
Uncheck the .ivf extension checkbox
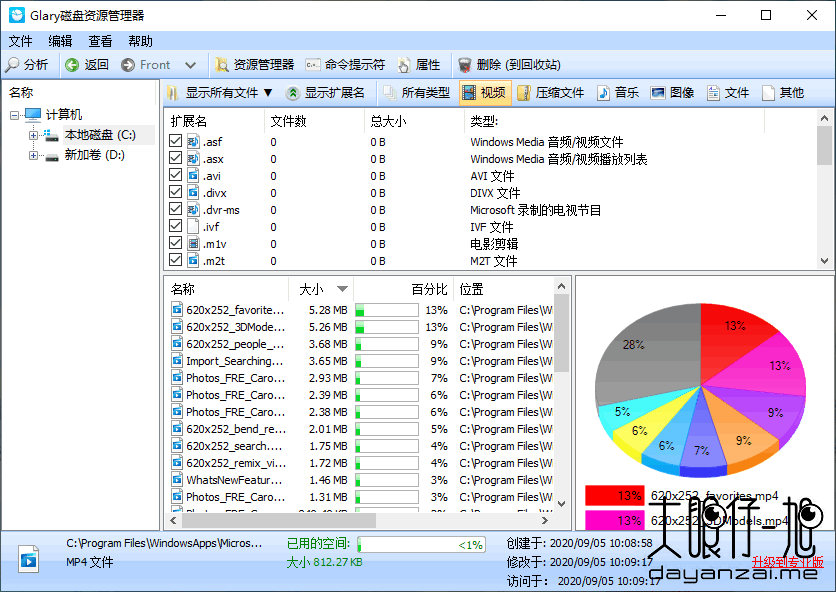pyautogui.click(x=175, y=226)
